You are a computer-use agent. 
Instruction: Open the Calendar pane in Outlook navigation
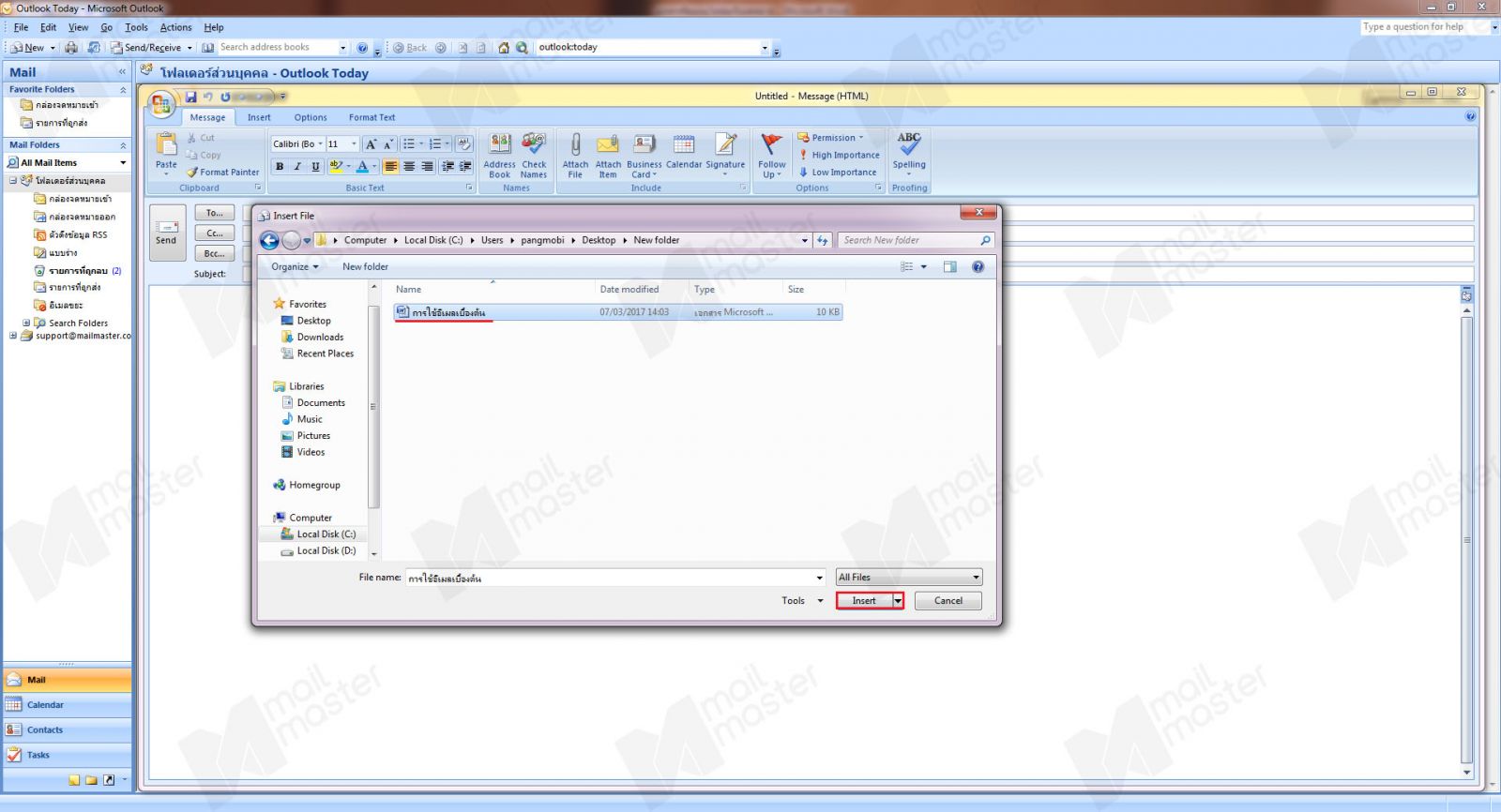(x=68, y=705)
